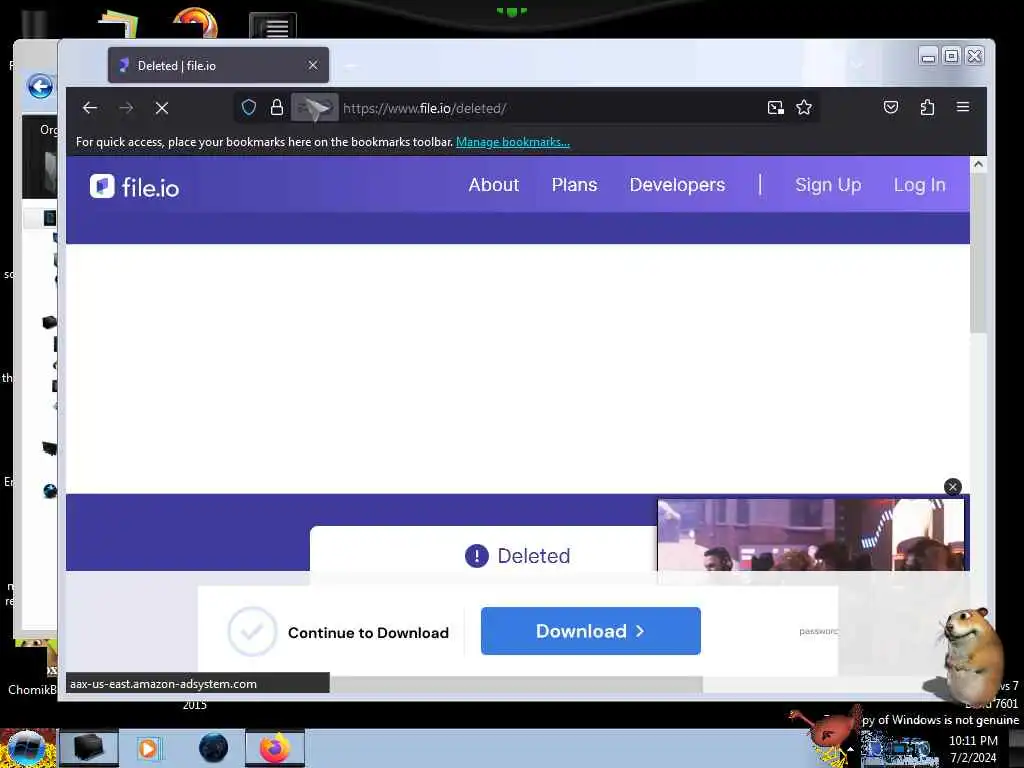Open the About page
This screenshot has height=768, width=1024.
coord(494,185)
